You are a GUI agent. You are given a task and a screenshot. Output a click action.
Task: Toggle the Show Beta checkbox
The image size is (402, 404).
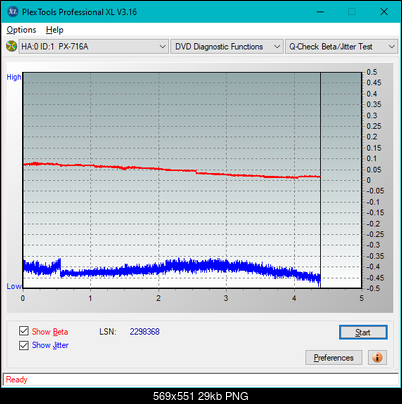tap(24, 331)
